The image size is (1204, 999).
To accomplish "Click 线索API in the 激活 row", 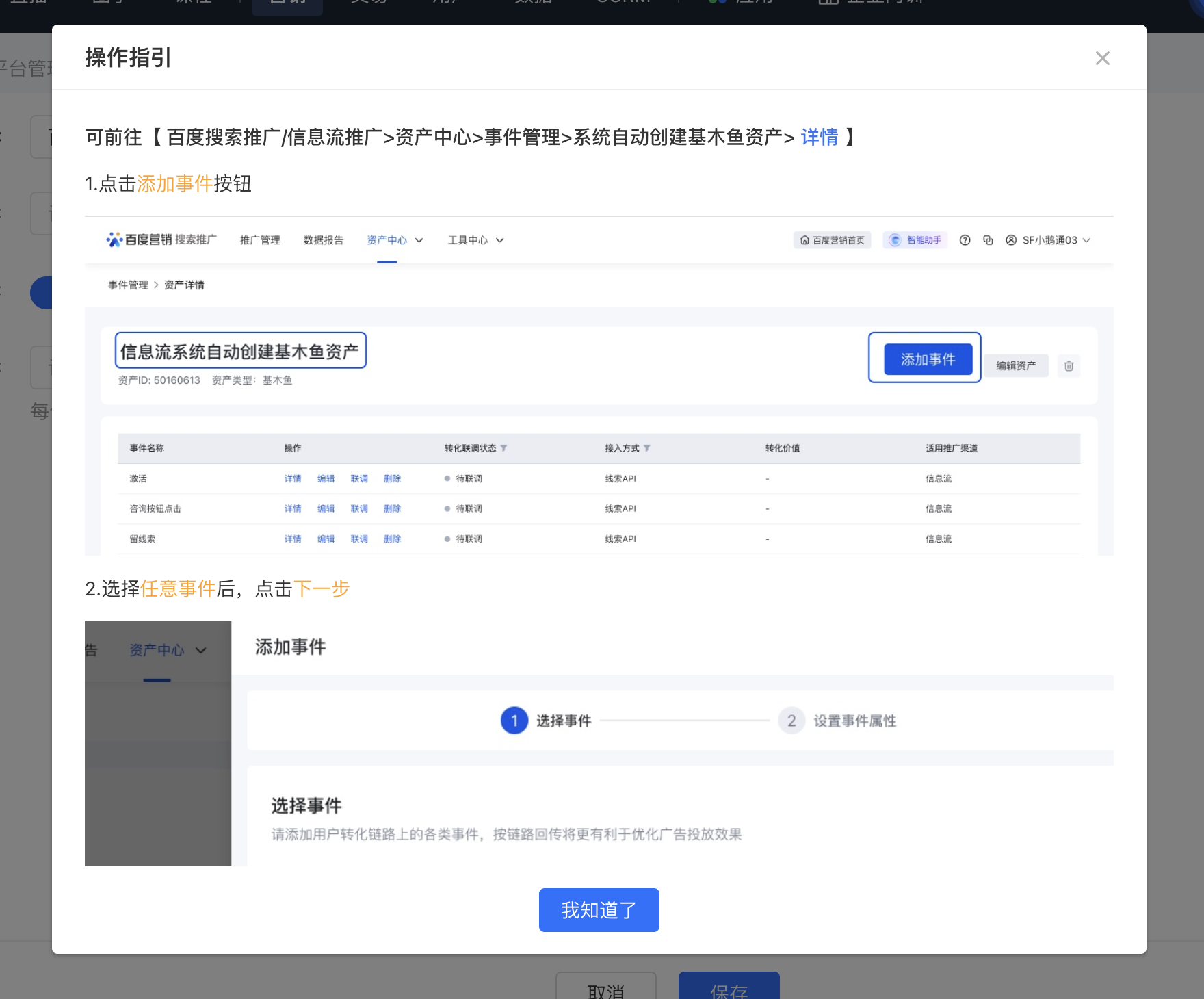I will coord(620,479).
